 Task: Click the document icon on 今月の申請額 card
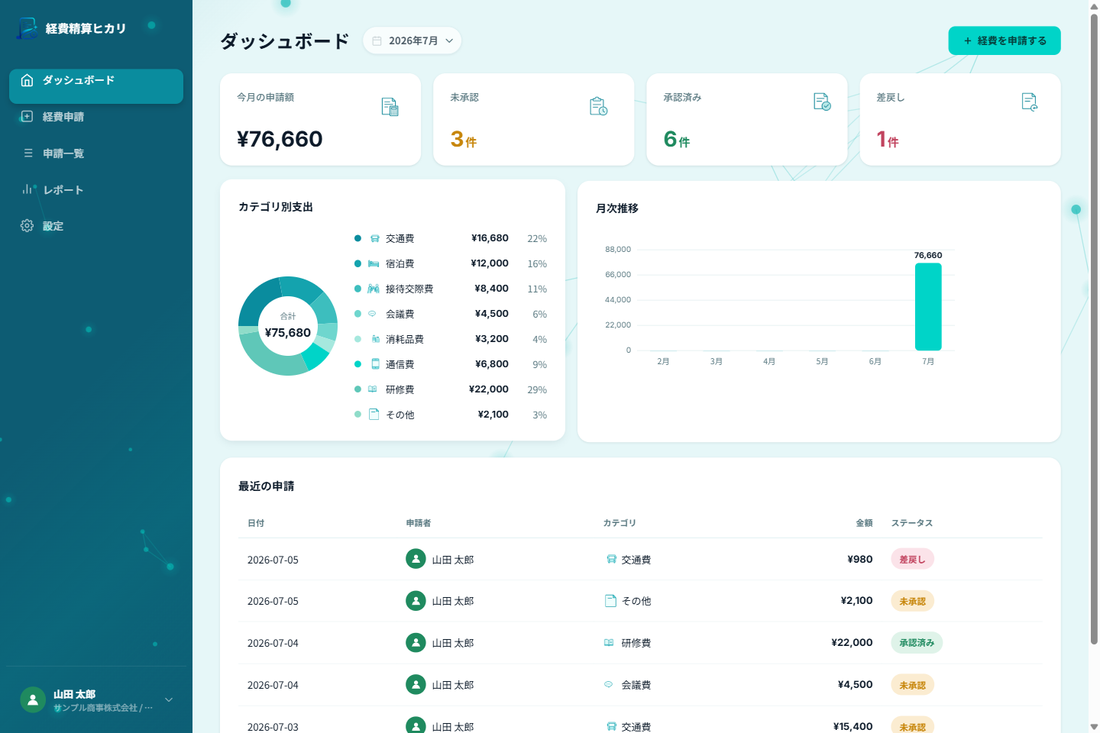389,107
